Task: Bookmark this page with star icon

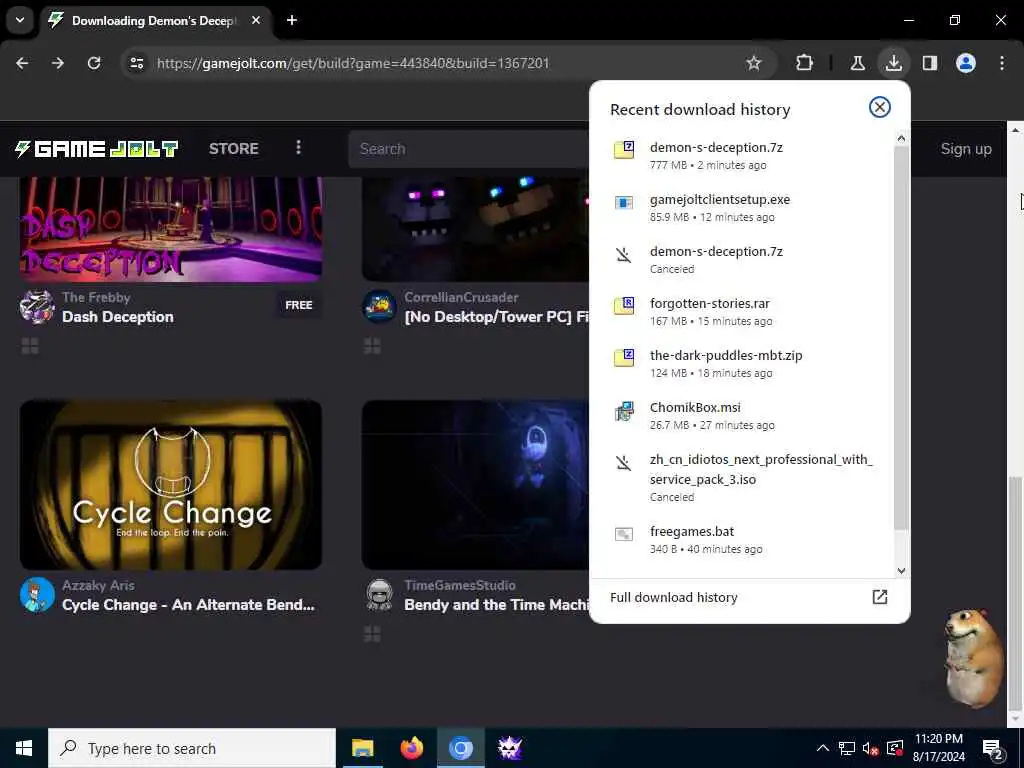Action: tap(754, 63)
